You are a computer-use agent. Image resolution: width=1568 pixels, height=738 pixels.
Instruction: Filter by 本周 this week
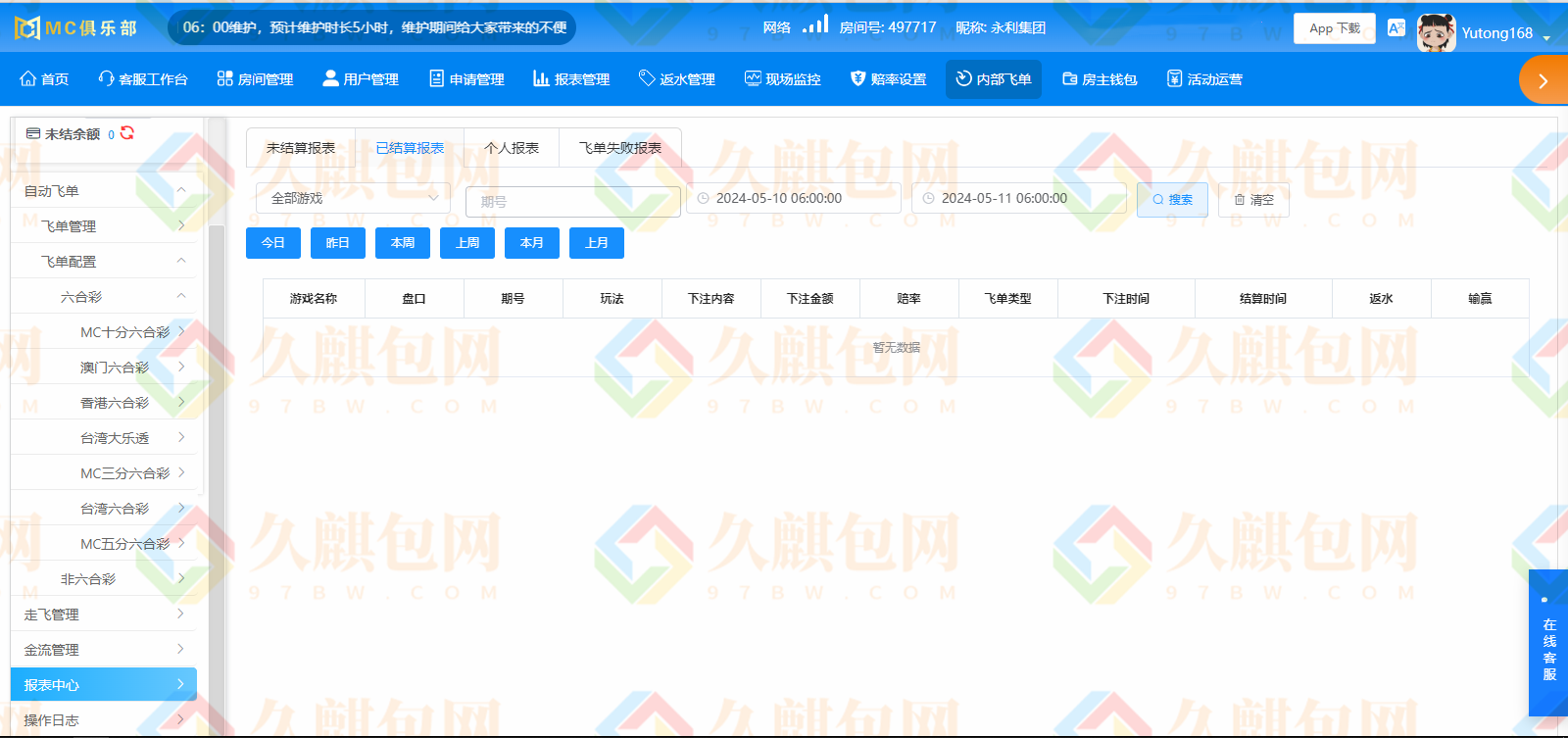point(403,243)
